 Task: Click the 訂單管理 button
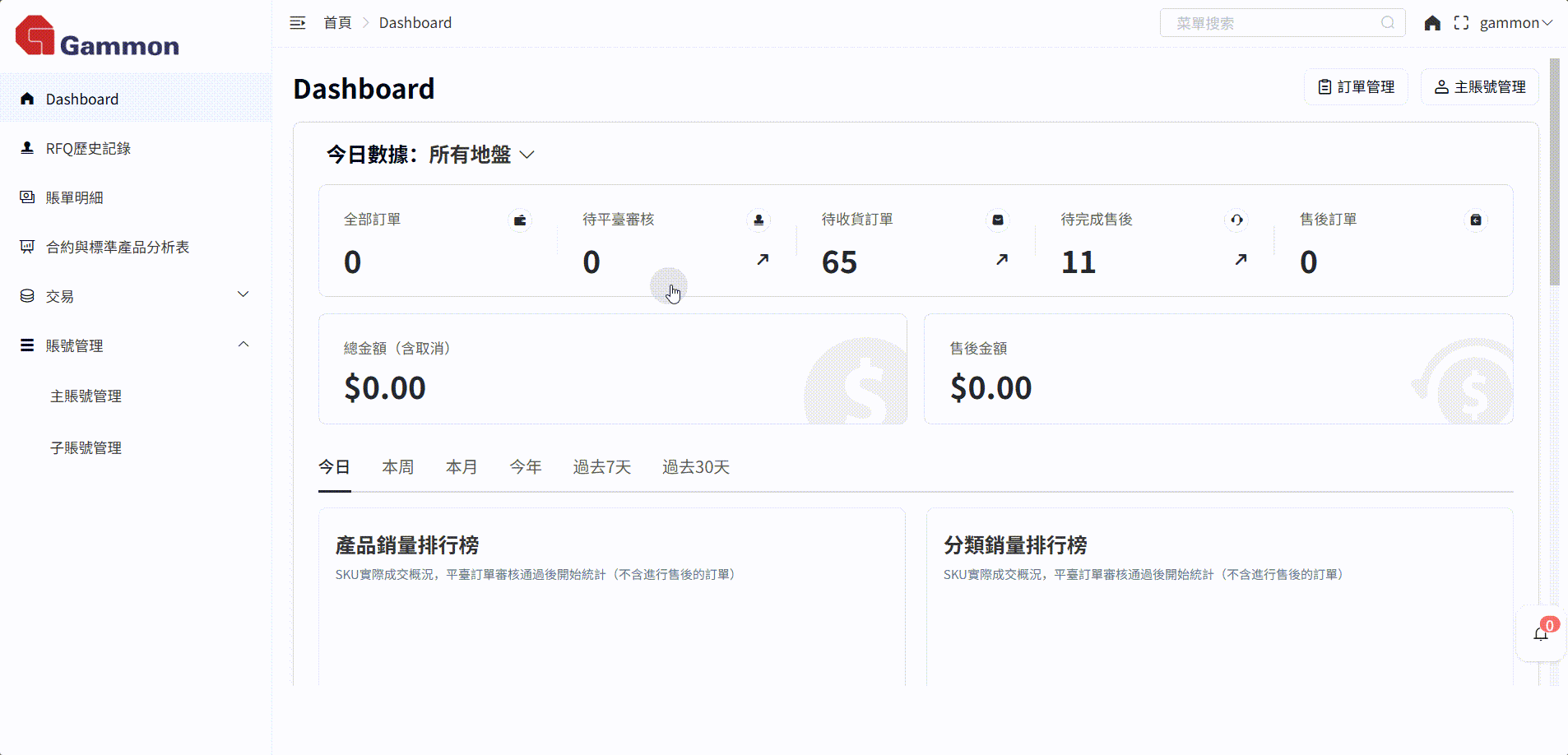1356,87
